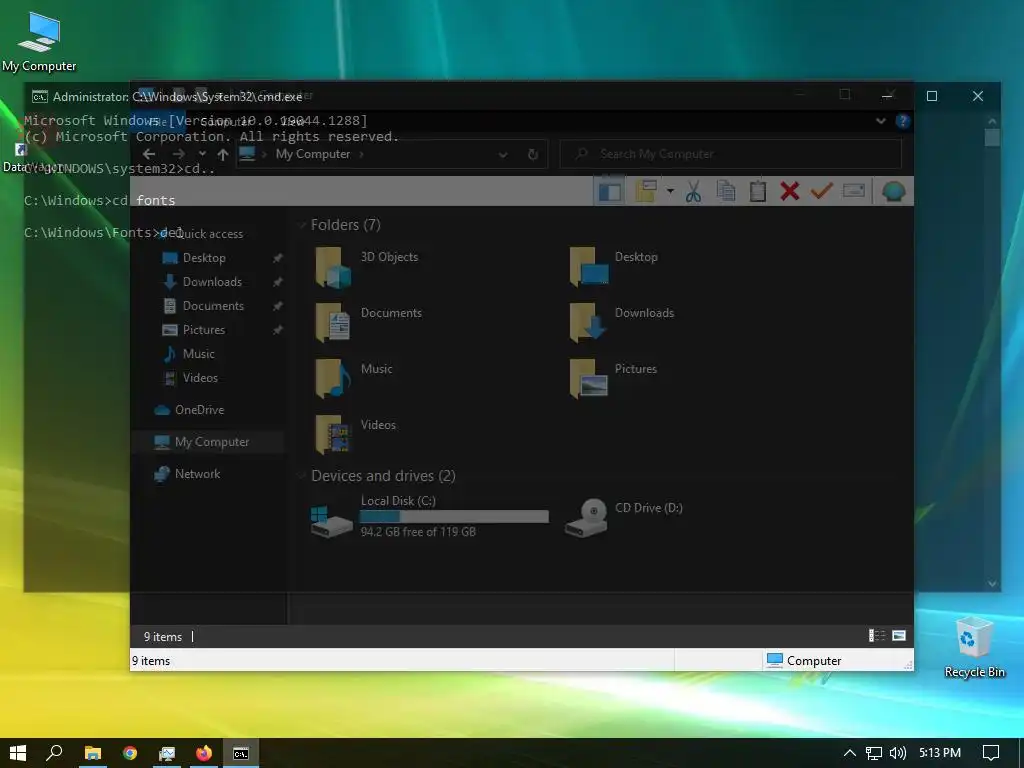The image size is (1024, 768).
Task: Maximize the cmd.exe window
Action: click(932, 96)
